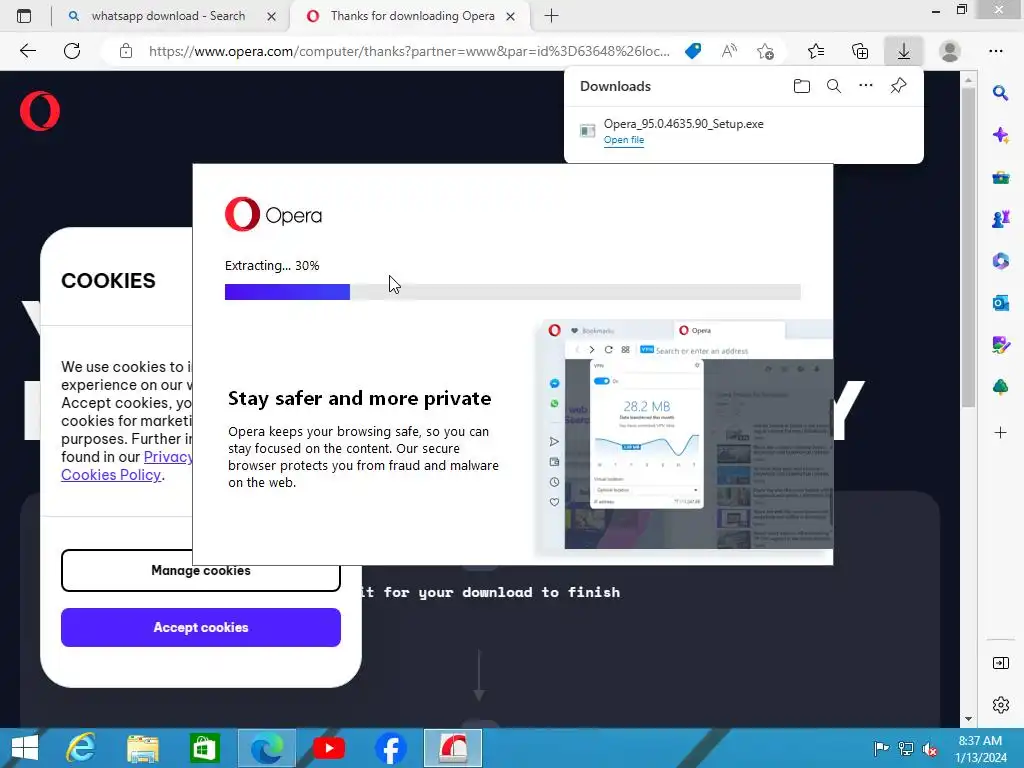Click Accept cookies button
Screen dimensions: 1024x768
(x=201, y=628)
